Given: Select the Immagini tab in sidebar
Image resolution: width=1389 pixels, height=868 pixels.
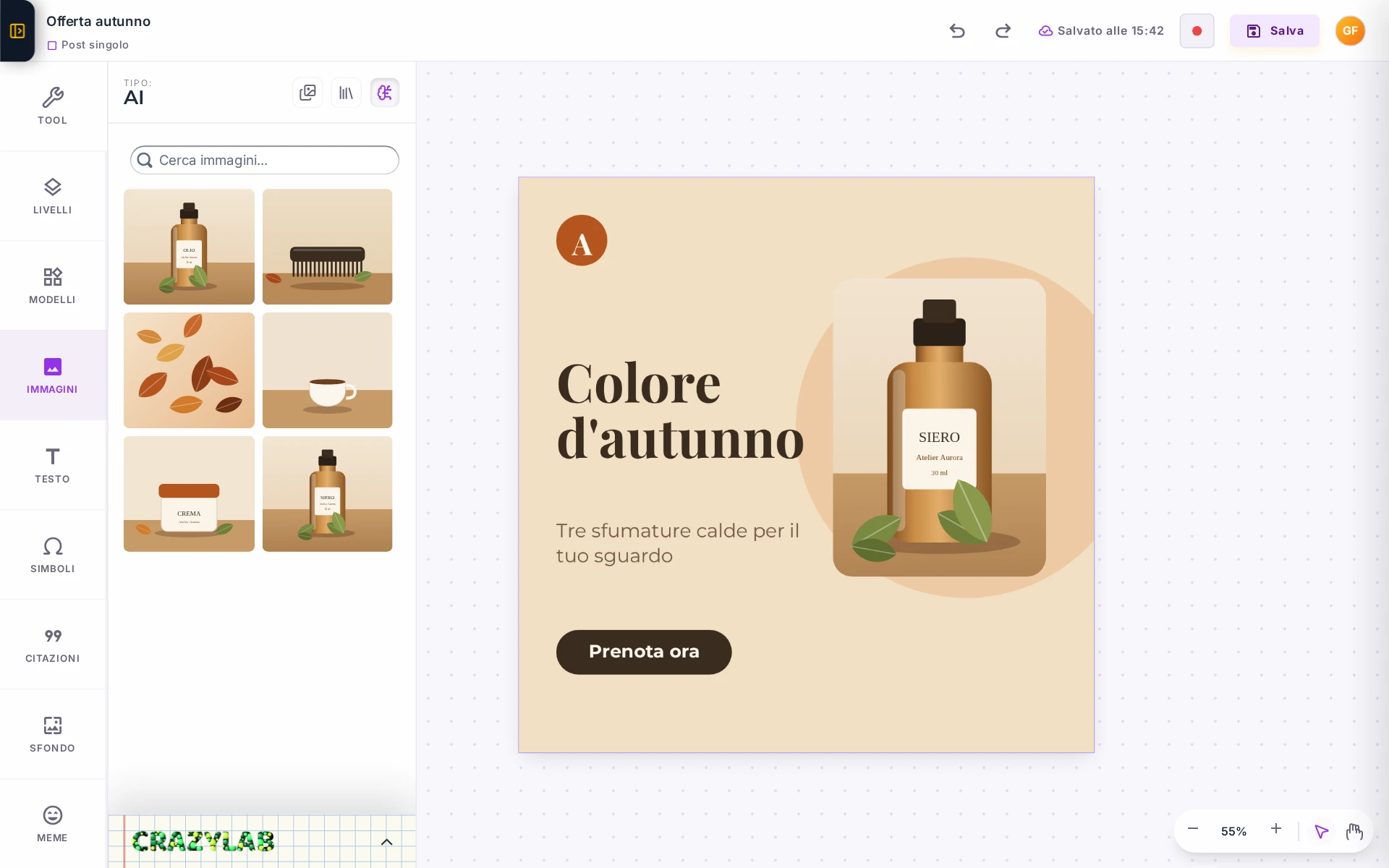Looking at the screenshot, I should tap(53, 375).
